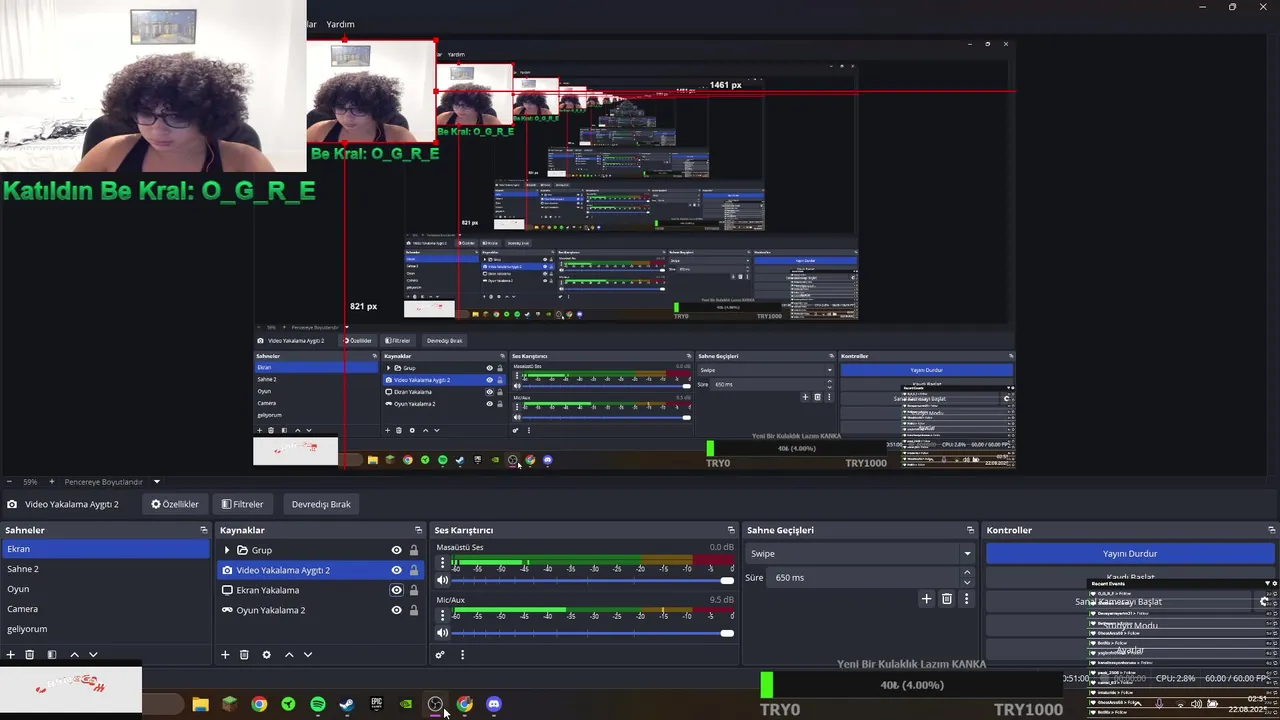1280x720 pixels.
Task: Pop out the Sahne Geçişleri dock
Action: [x=970, y=530]
